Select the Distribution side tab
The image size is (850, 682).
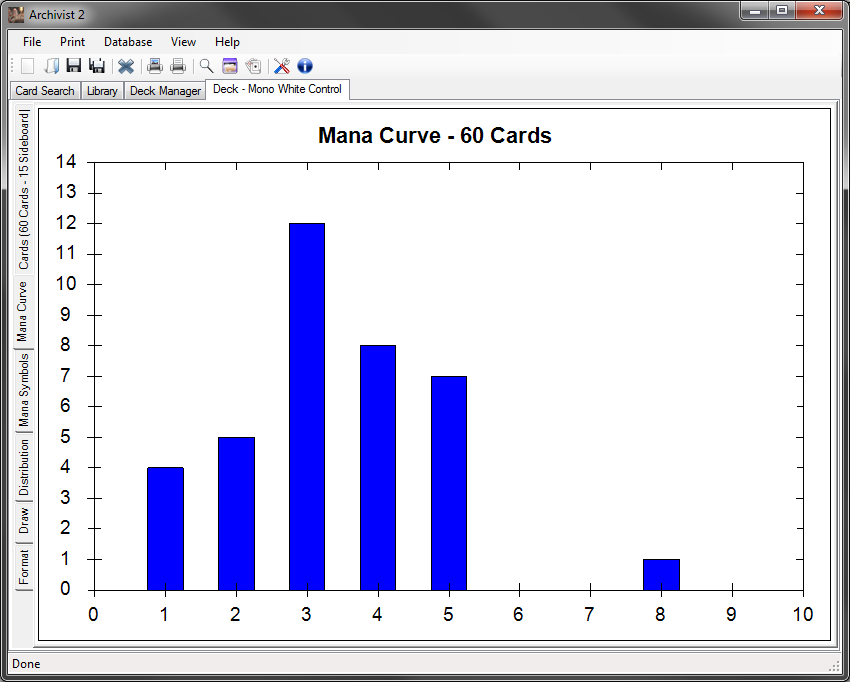[24, 467]
